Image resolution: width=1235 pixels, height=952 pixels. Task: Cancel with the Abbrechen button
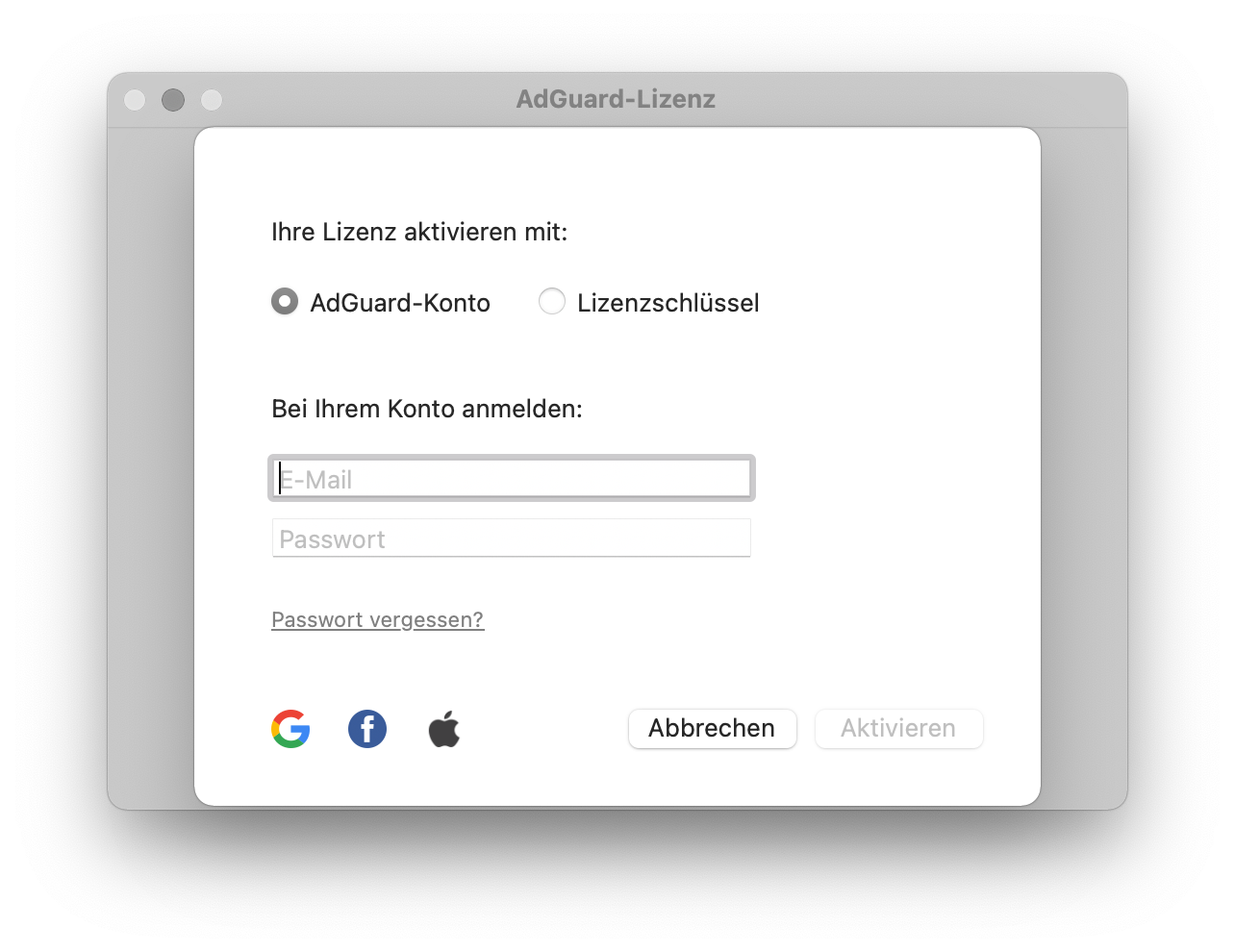click(713, 728)
